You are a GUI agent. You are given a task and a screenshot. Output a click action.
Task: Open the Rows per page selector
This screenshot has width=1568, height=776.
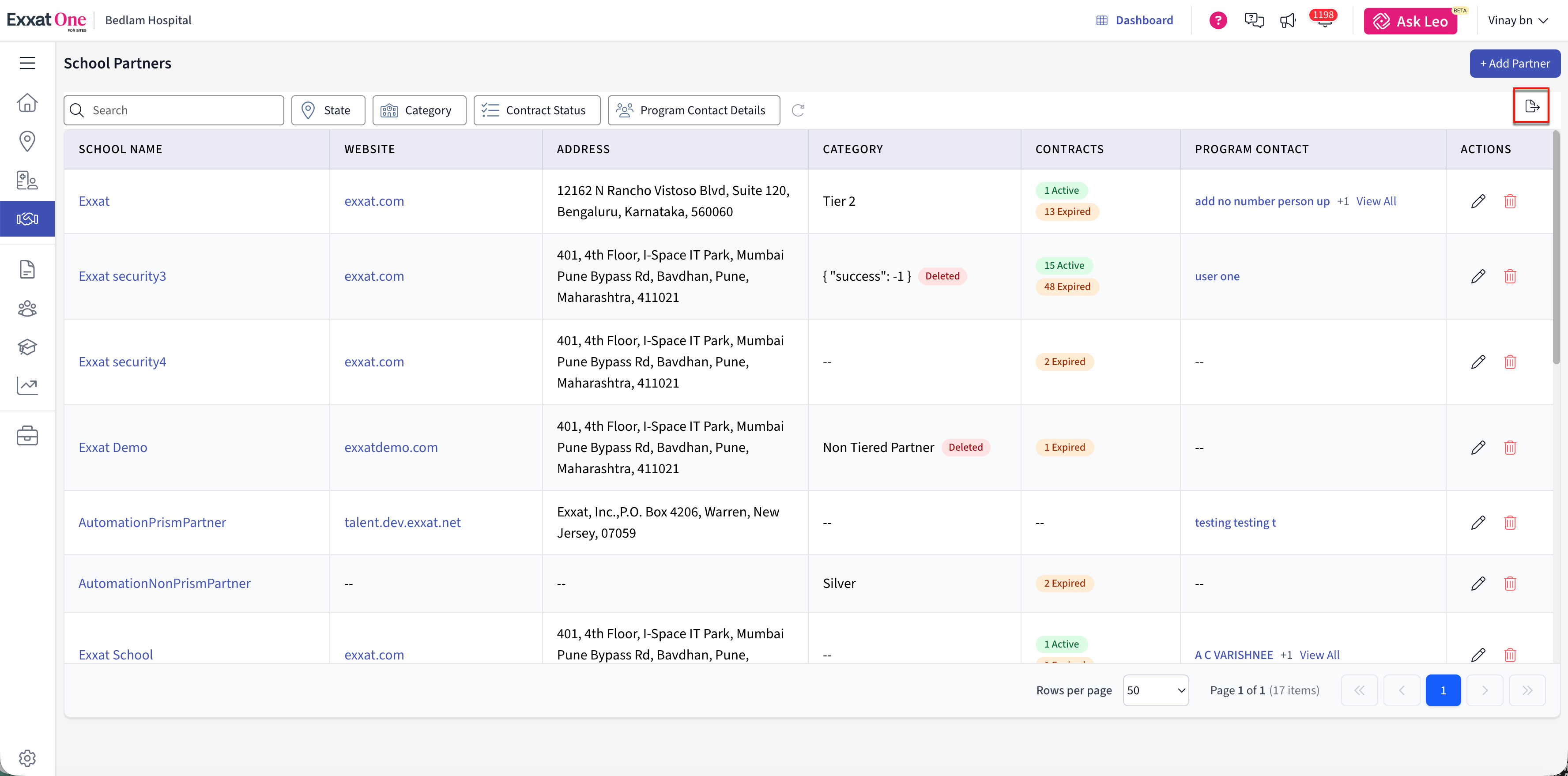point(1155,690)
